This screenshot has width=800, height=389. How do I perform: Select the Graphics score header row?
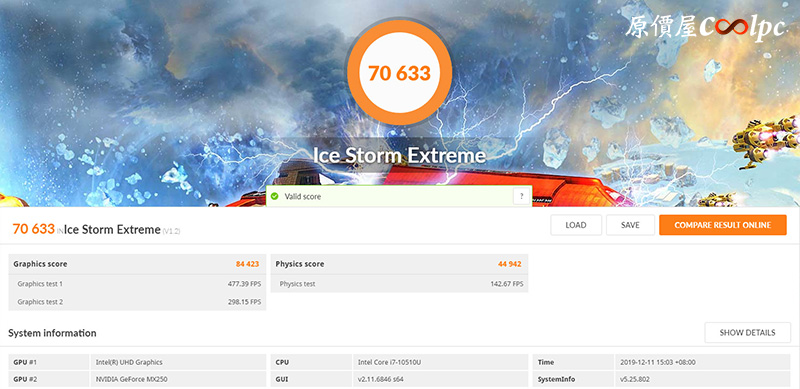137,264
